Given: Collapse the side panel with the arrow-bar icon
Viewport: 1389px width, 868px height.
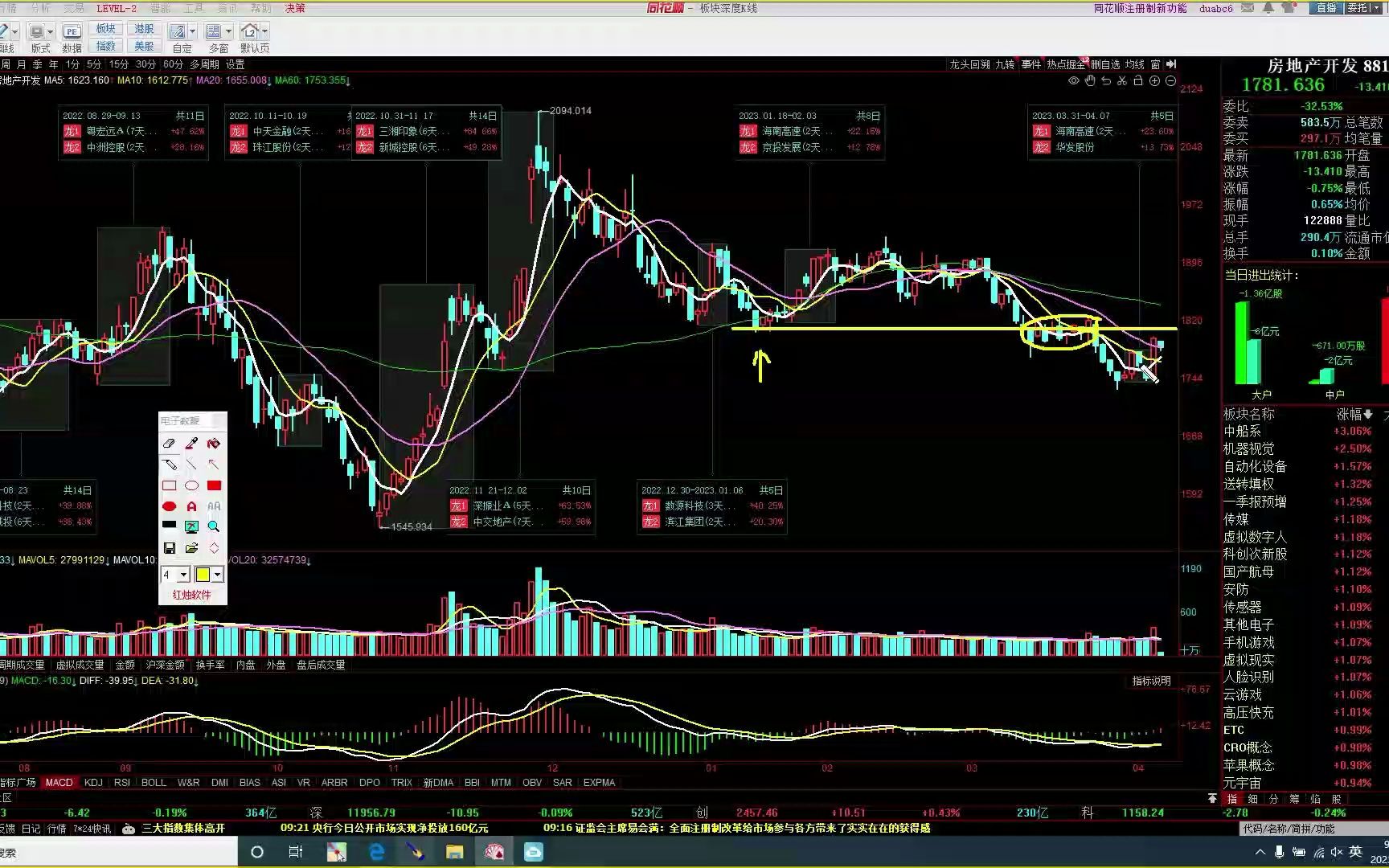Looking at the screenshot, I should [1171, 64].
